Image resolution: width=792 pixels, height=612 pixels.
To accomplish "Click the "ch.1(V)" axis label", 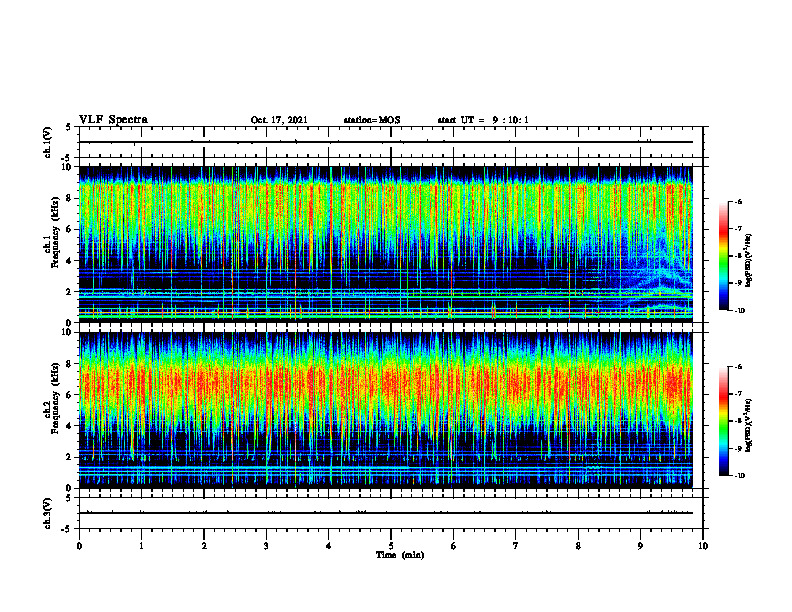I will (x=48, y=142).
